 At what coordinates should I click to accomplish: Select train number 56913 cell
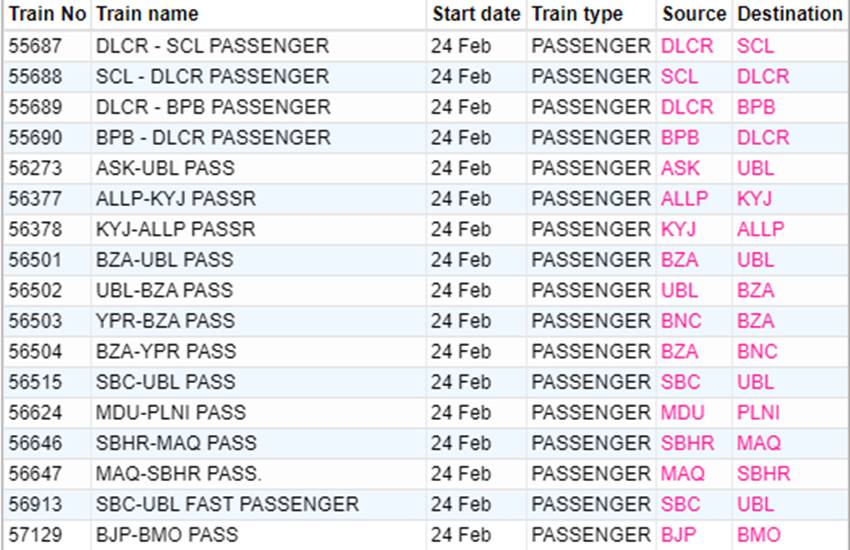coord(35,504)
